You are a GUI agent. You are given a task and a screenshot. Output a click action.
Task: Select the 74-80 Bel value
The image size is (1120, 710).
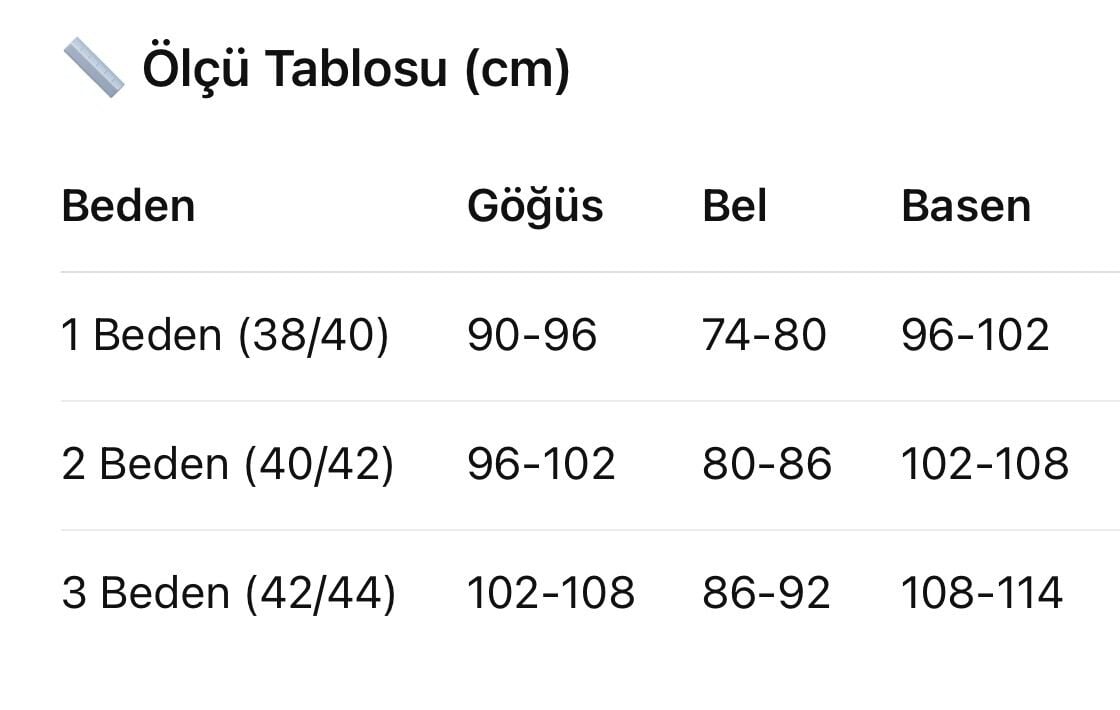point(764,335)
